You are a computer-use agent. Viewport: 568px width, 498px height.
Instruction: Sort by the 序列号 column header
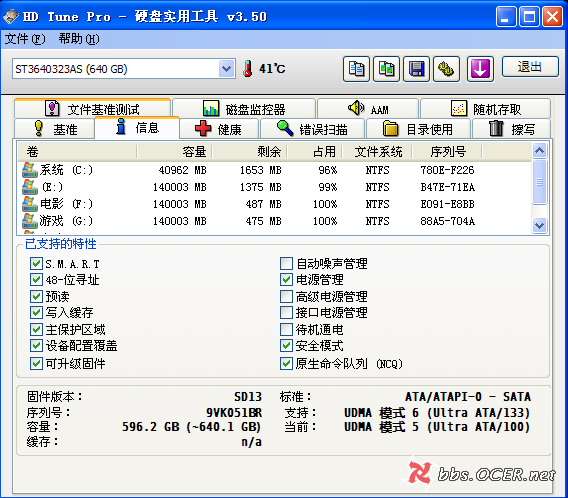(x=447, y=151)
